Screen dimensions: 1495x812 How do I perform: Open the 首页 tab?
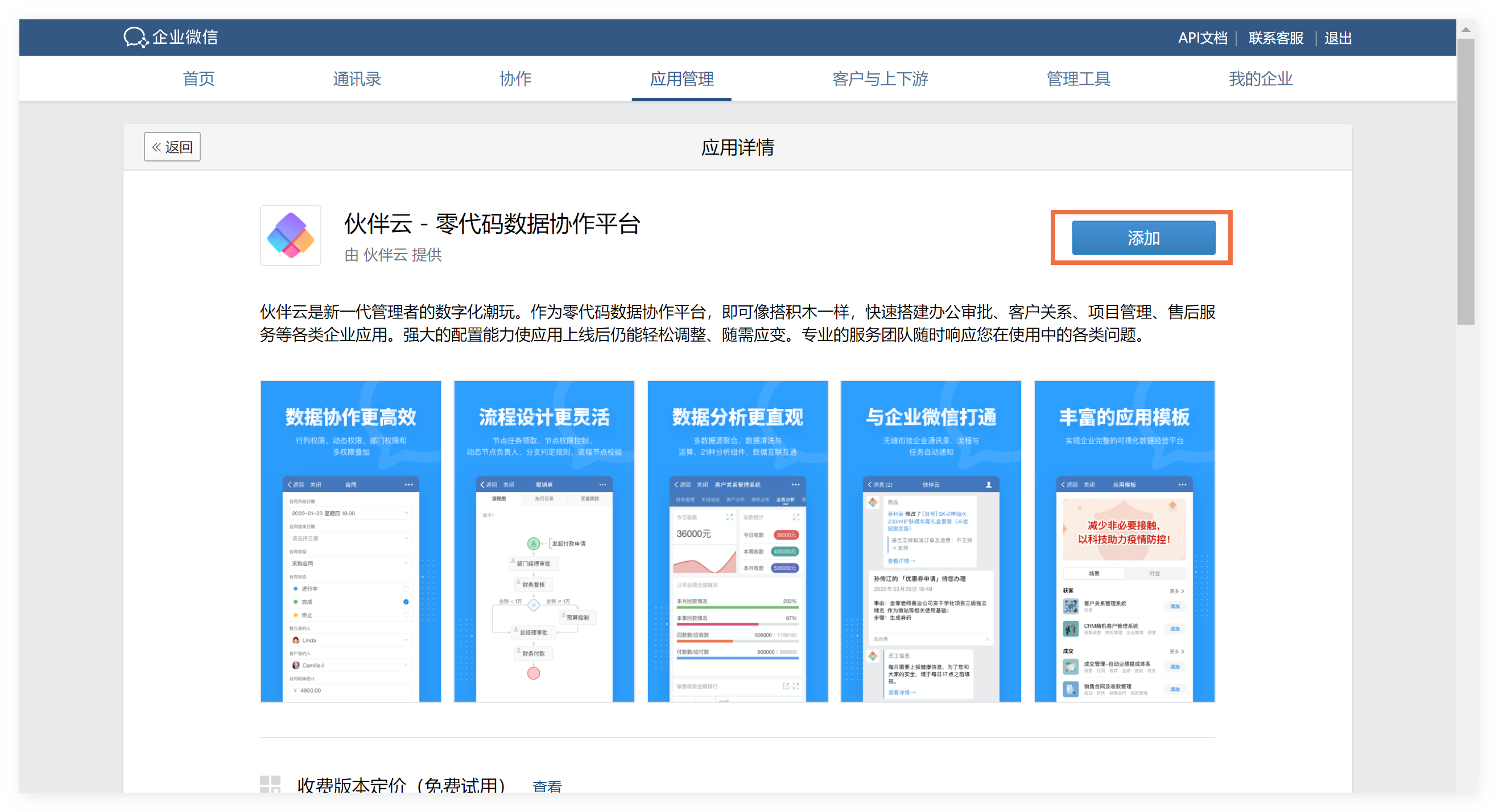point(199,79)
